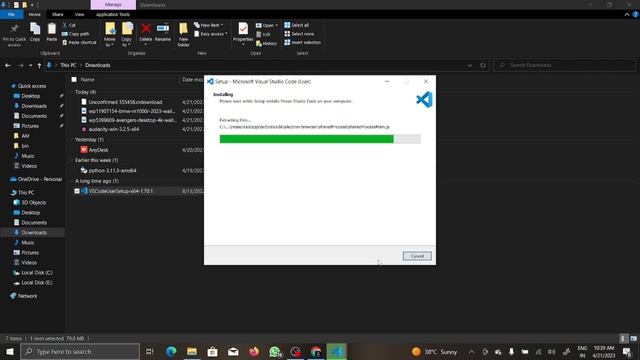640x360 pixels.
Task: Click the taskbar clock showing 10:39 AM
Action: [x=604, y=352]
